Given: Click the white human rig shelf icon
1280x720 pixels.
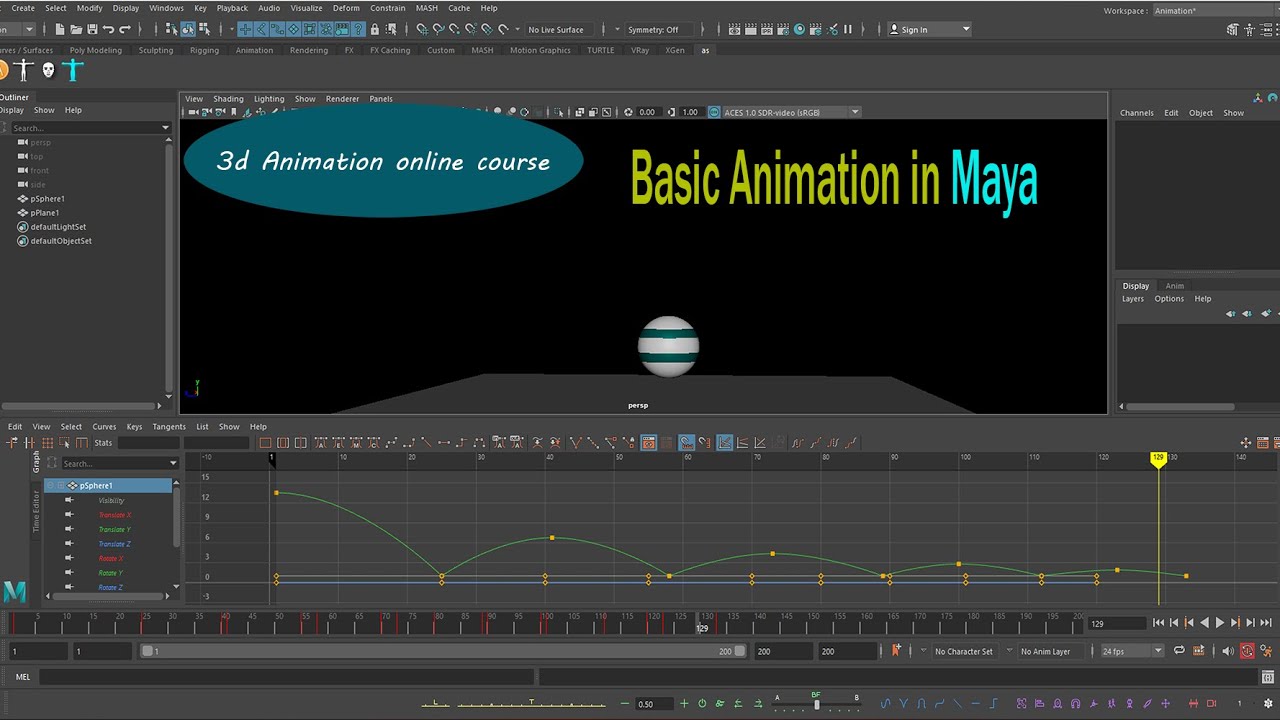Looking at the screenshot, I should [23, 70].
